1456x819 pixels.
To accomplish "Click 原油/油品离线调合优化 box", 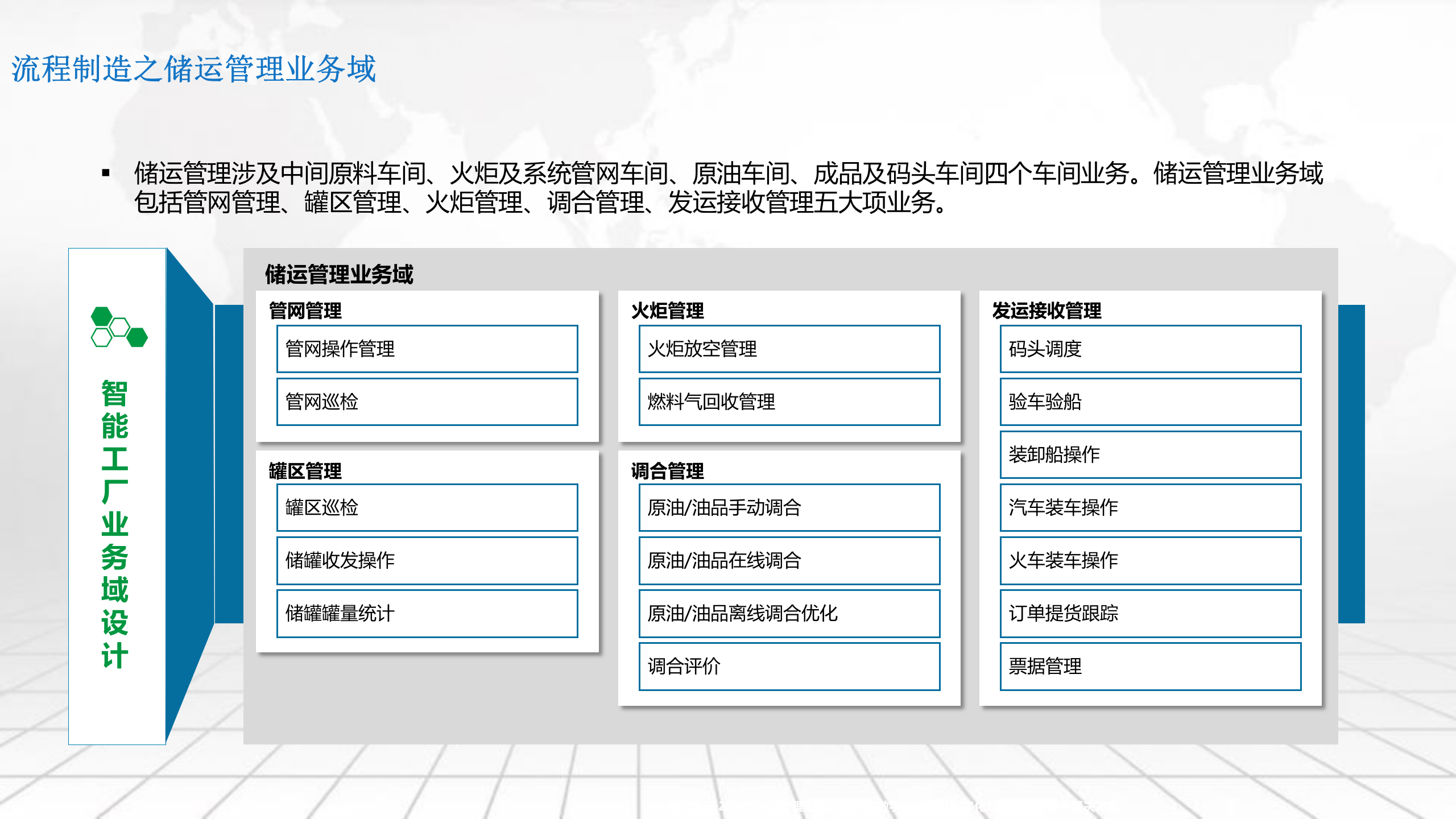I will tap(789, 613).
